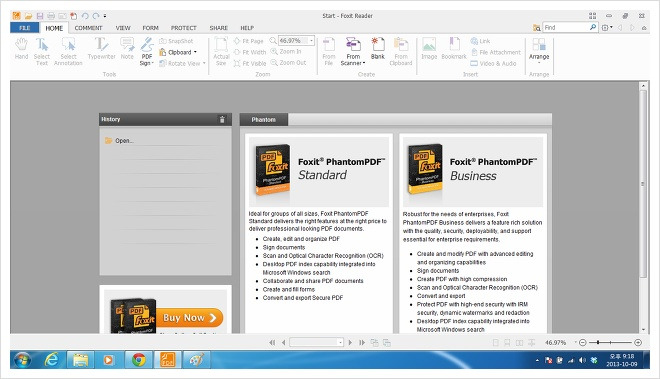Expand the quick access toolbar customize arrow
660x379 pixels.
tap(105, 16)
